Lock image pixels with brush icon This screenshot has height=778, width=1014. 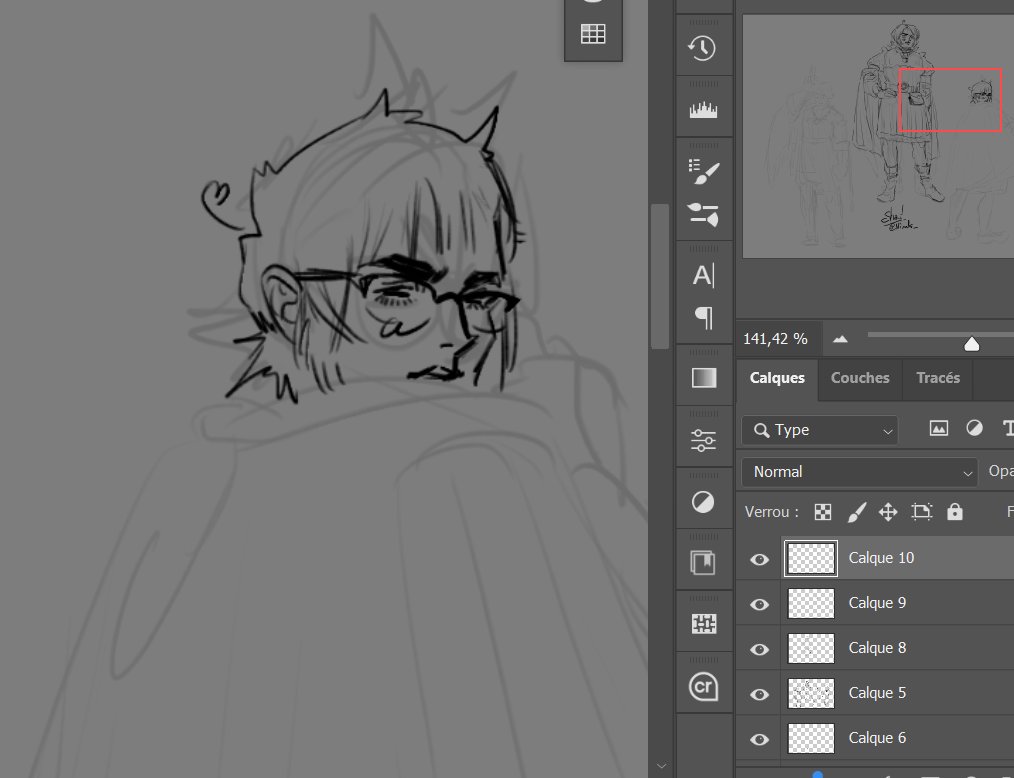point(856,512)
